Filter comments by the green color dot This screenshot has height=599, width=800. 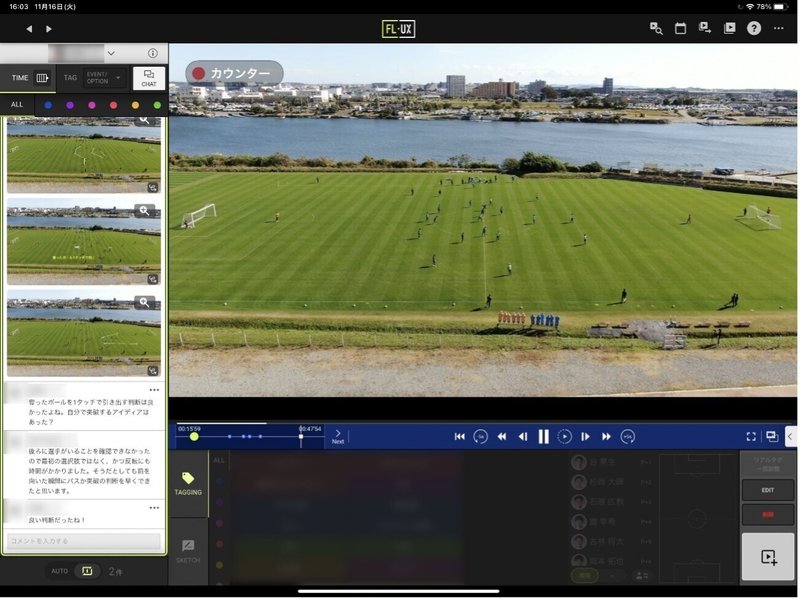click(x=157, y=105)
